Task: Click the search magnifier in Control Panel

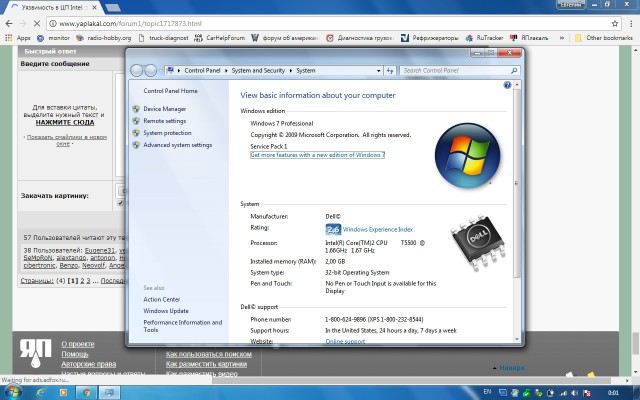Action: point(514,71)
